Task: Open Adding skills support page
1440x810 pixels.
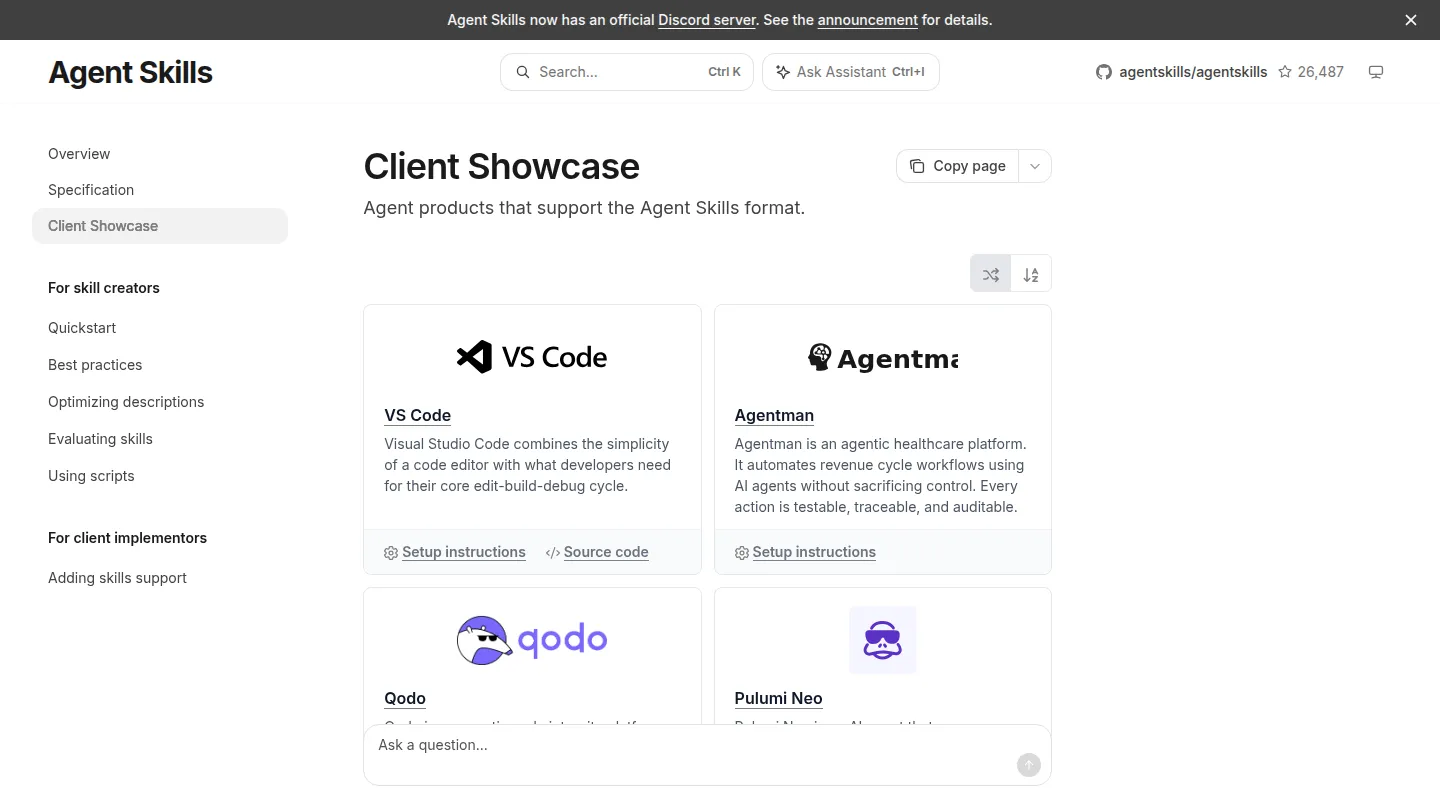Action: pos(117,578)
